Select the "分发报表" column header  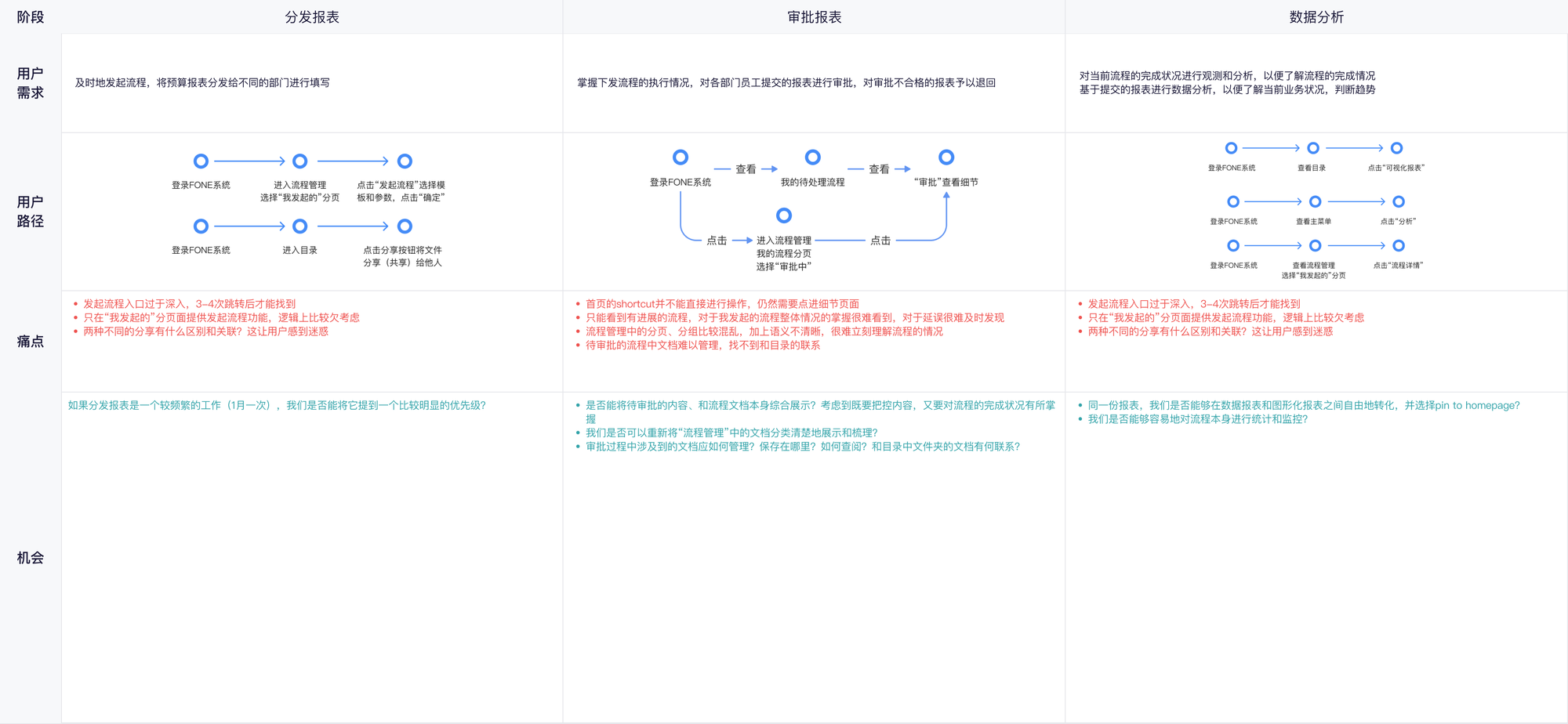312,17
